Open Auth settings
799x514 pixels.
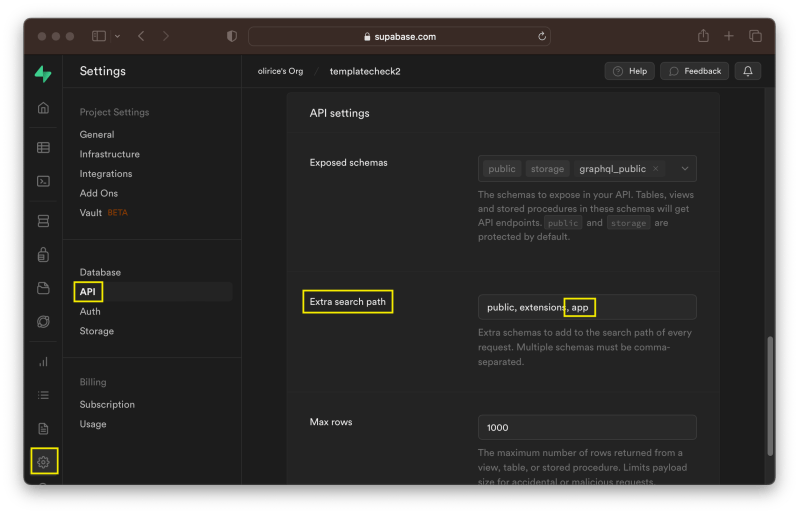pos(90,312)
